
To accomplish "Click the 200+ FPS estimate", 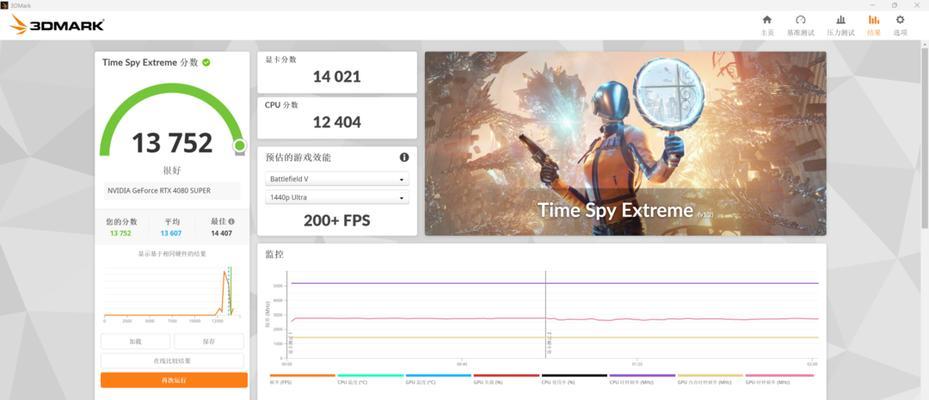I will [x=337, y=221].
